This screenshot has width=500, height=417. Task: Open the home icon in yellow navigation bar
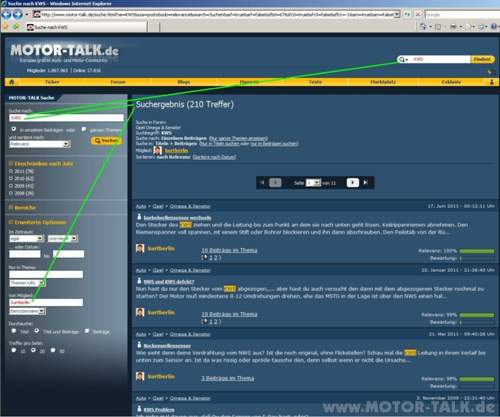12,82
